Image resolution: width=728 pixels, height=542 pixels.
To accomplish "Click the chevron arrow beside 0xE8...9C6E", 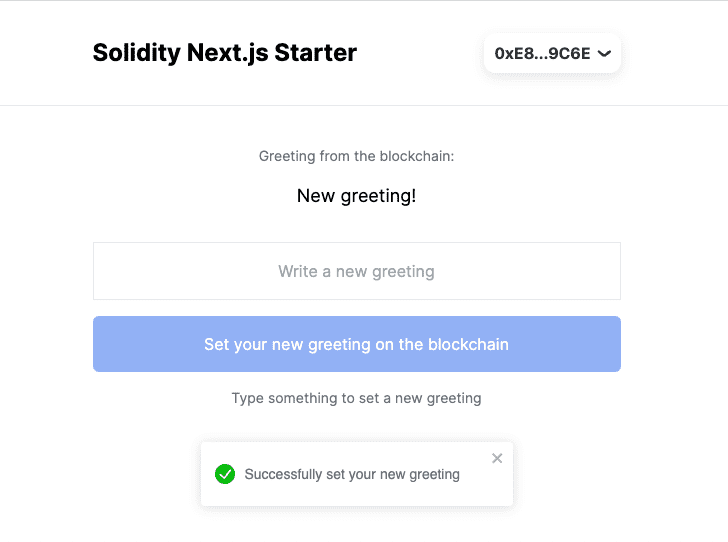I will coord(604,53).
